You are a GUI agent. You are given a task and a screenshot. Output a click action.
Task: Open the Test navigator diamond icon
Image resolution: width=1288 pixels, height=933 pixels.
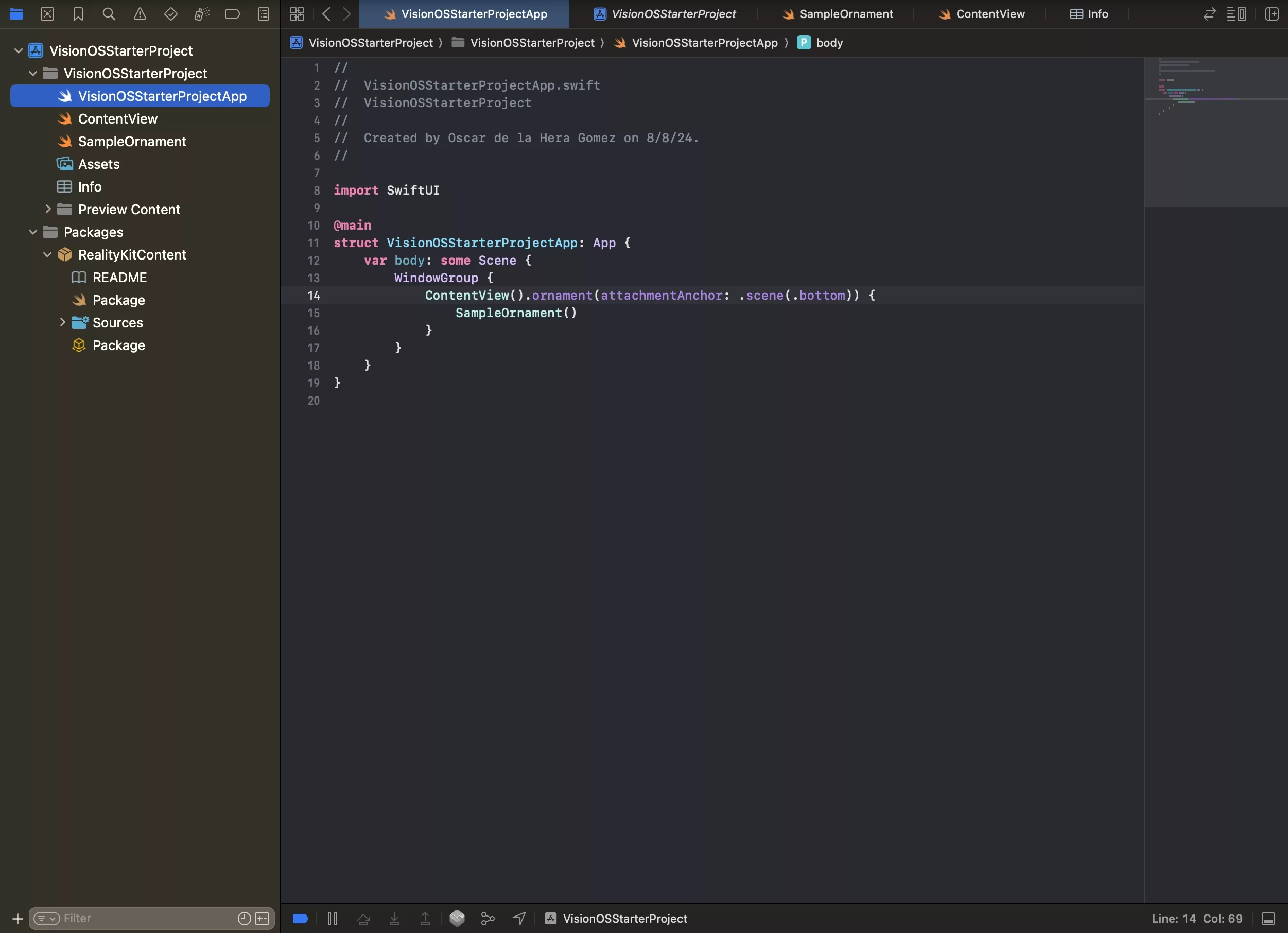pos(170,14)
